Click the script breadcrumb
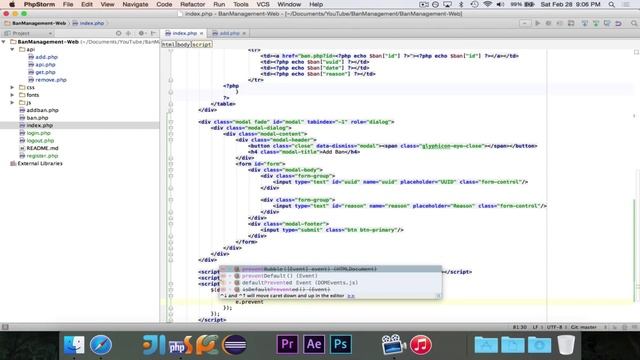This screenshot has height=360, width=640. click(x=202, y=44)
